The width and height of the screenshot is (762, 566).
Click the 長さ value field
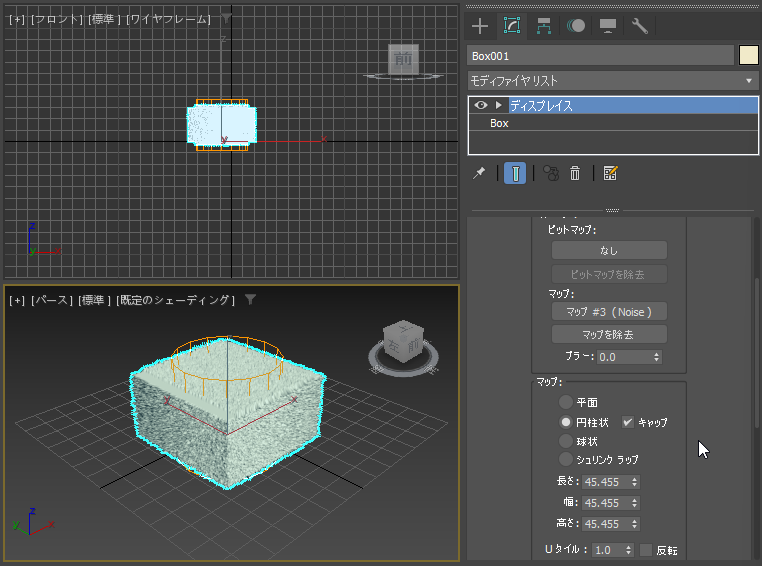(606, 482)
